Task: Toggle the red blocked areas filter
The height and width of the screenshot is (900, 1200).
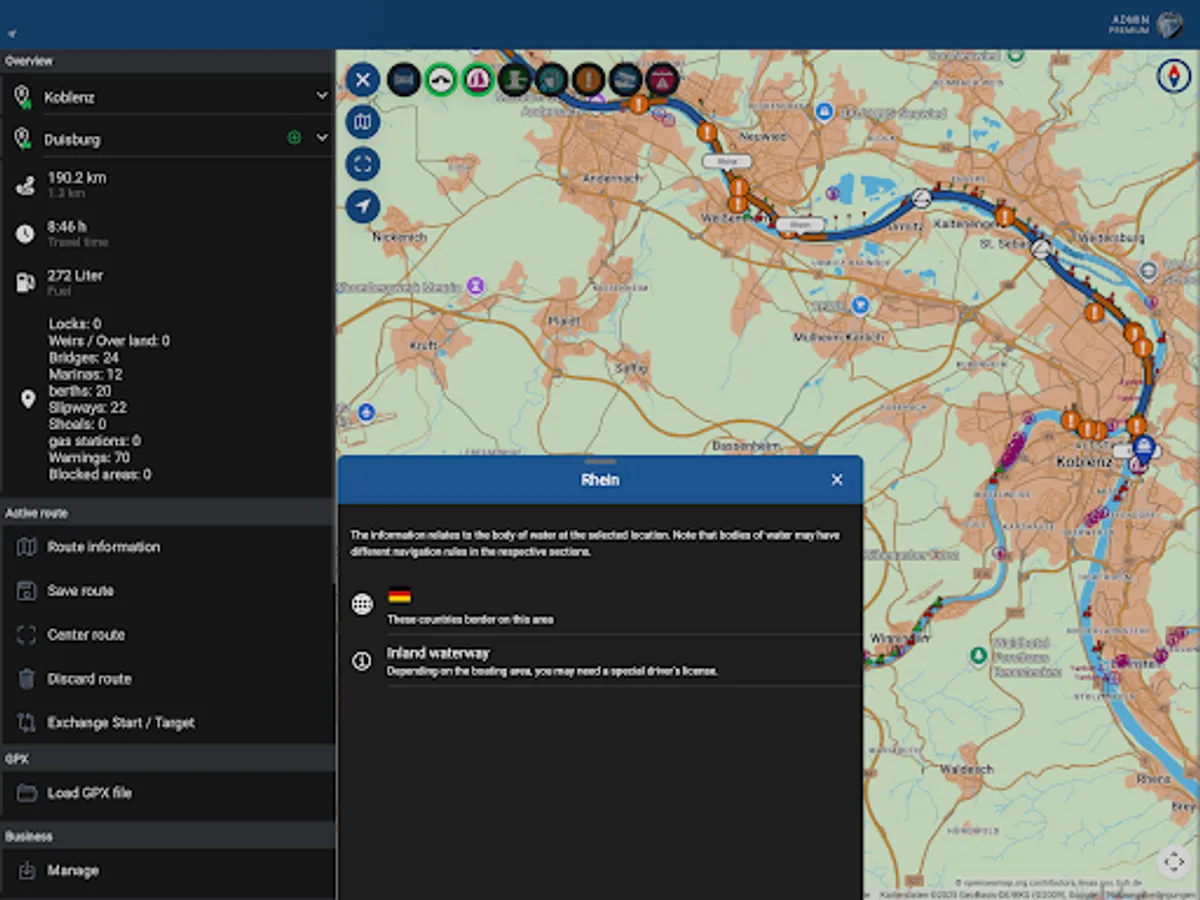Action: click(x=662, y=79)
